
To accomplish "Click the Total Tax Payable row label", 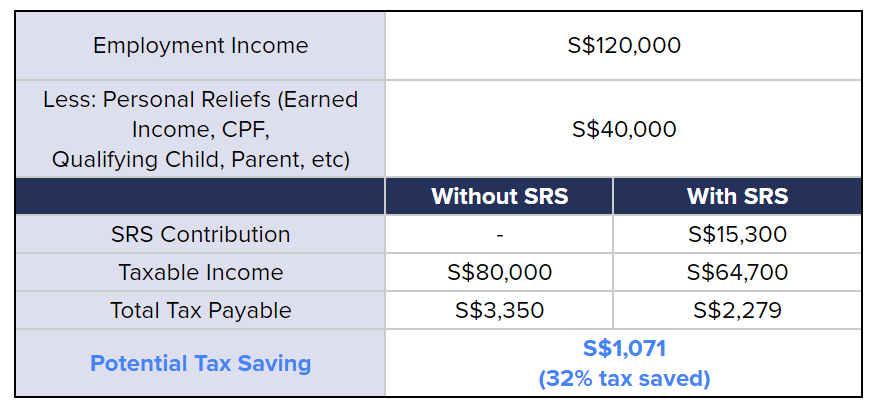I will pyautogui.click(x=200, y=310).
